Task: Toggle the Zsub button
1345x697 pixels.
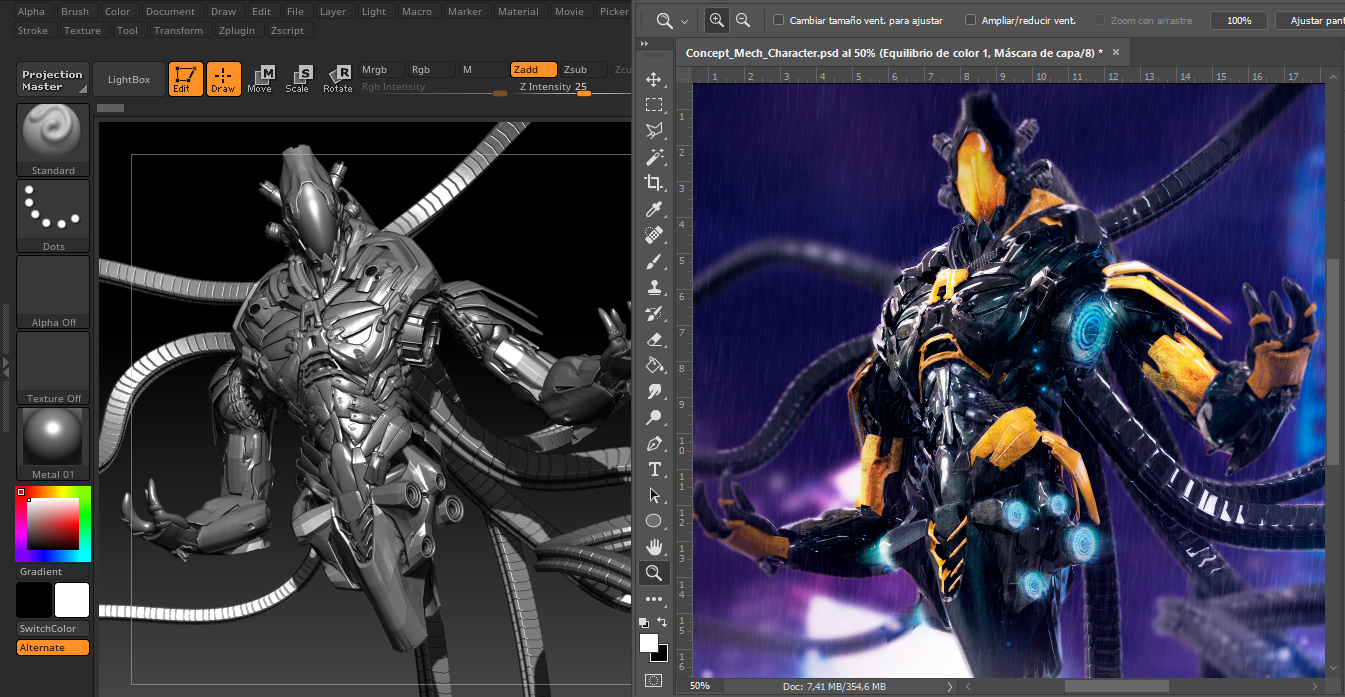Action: pyautogui.click(x=584, y=69)
